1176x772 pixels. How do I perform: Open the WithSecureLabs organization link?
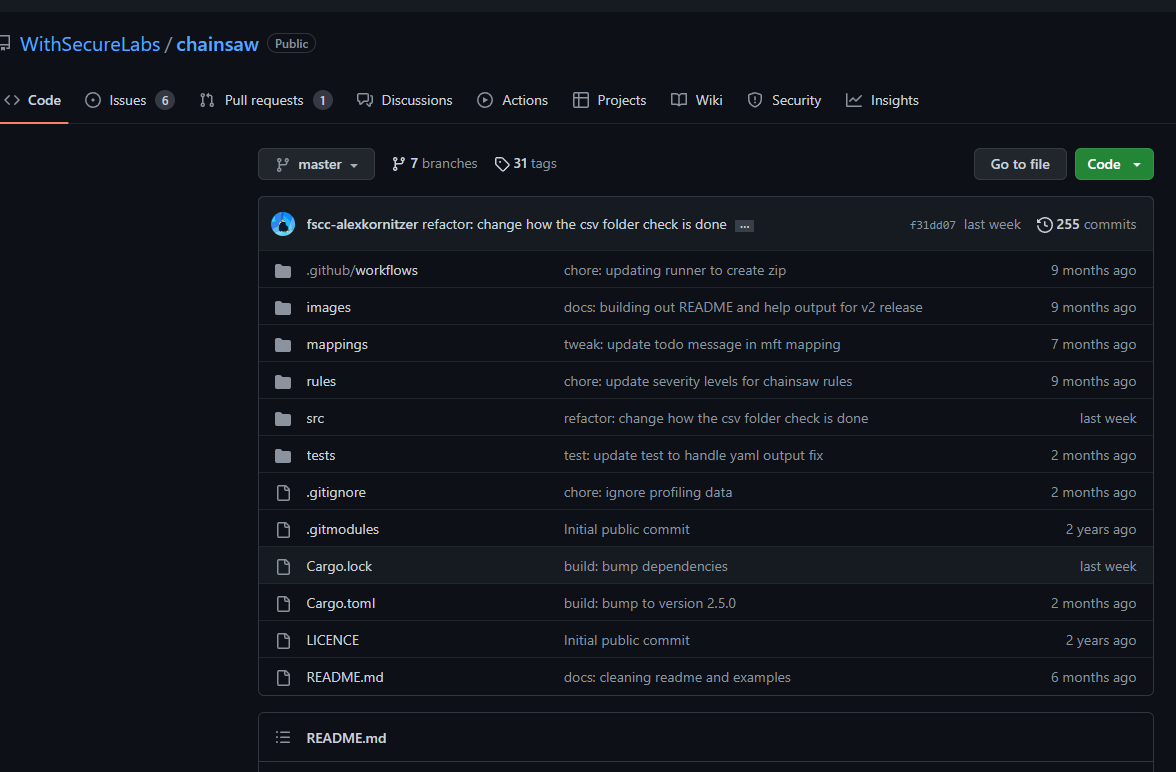pyautogui.click(x=90, y=44)
